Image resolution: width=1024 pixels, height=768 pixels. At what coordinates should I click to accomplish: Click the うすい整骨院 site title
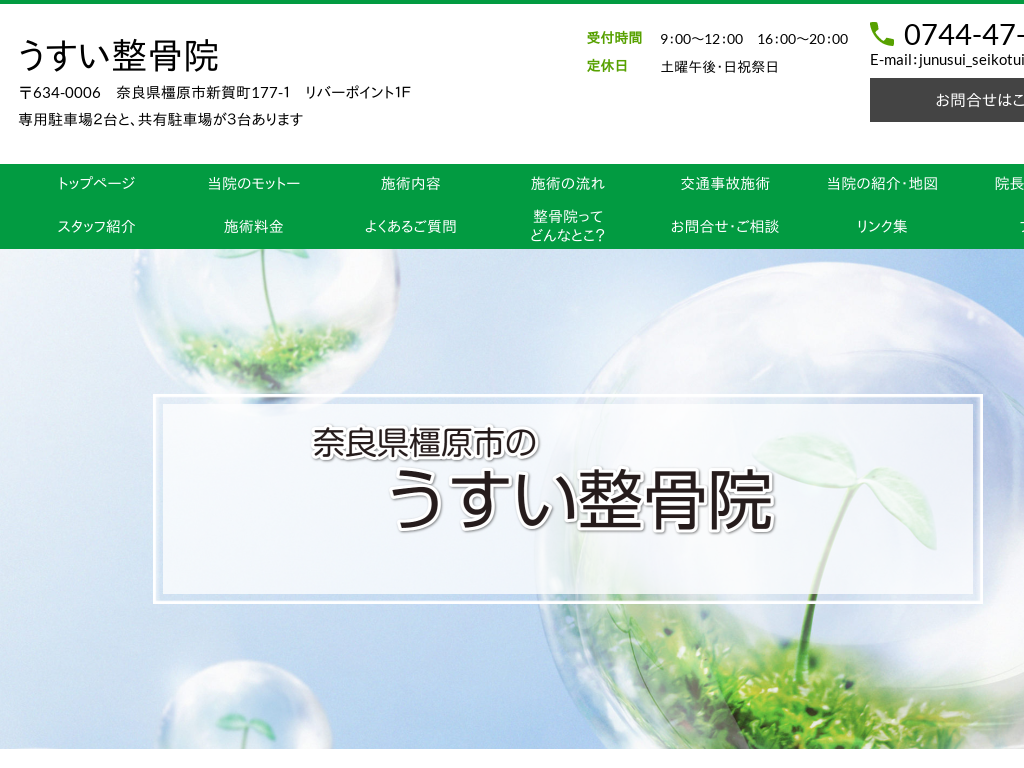click(118, 55)
